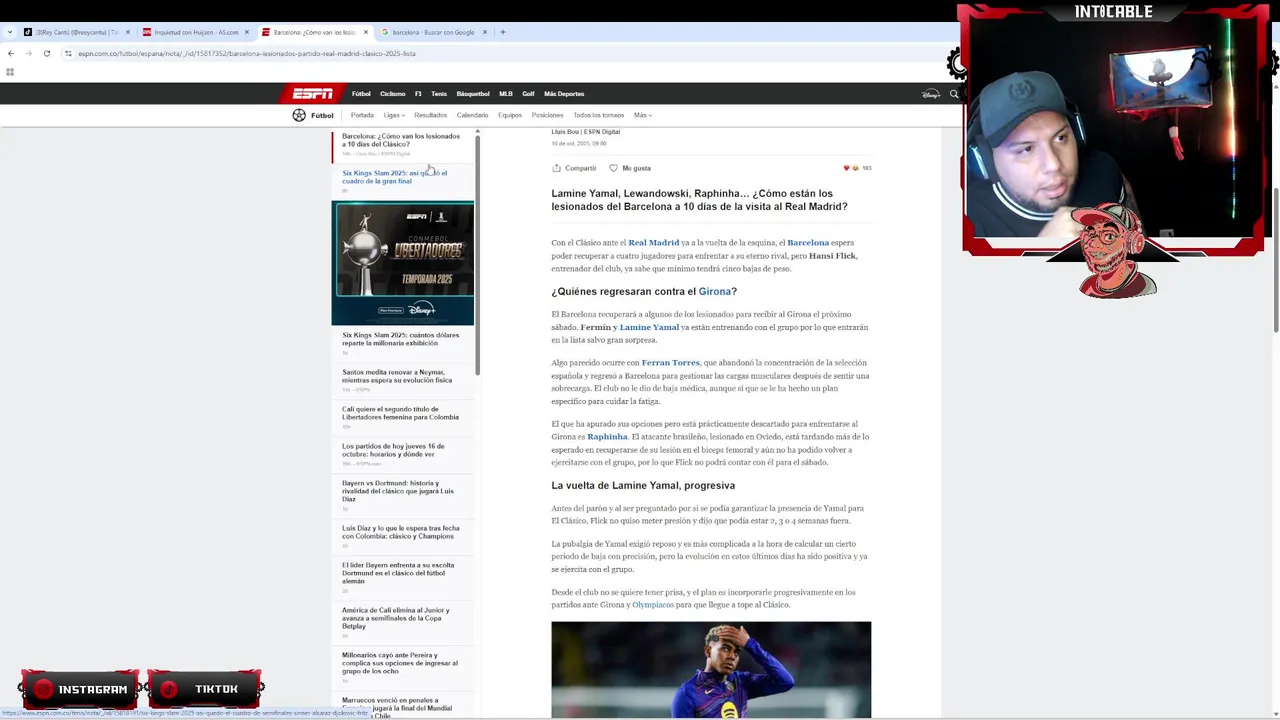1280x720 pixels.
Task: Click the address bar URL field
Action: [x=500, y=53]
